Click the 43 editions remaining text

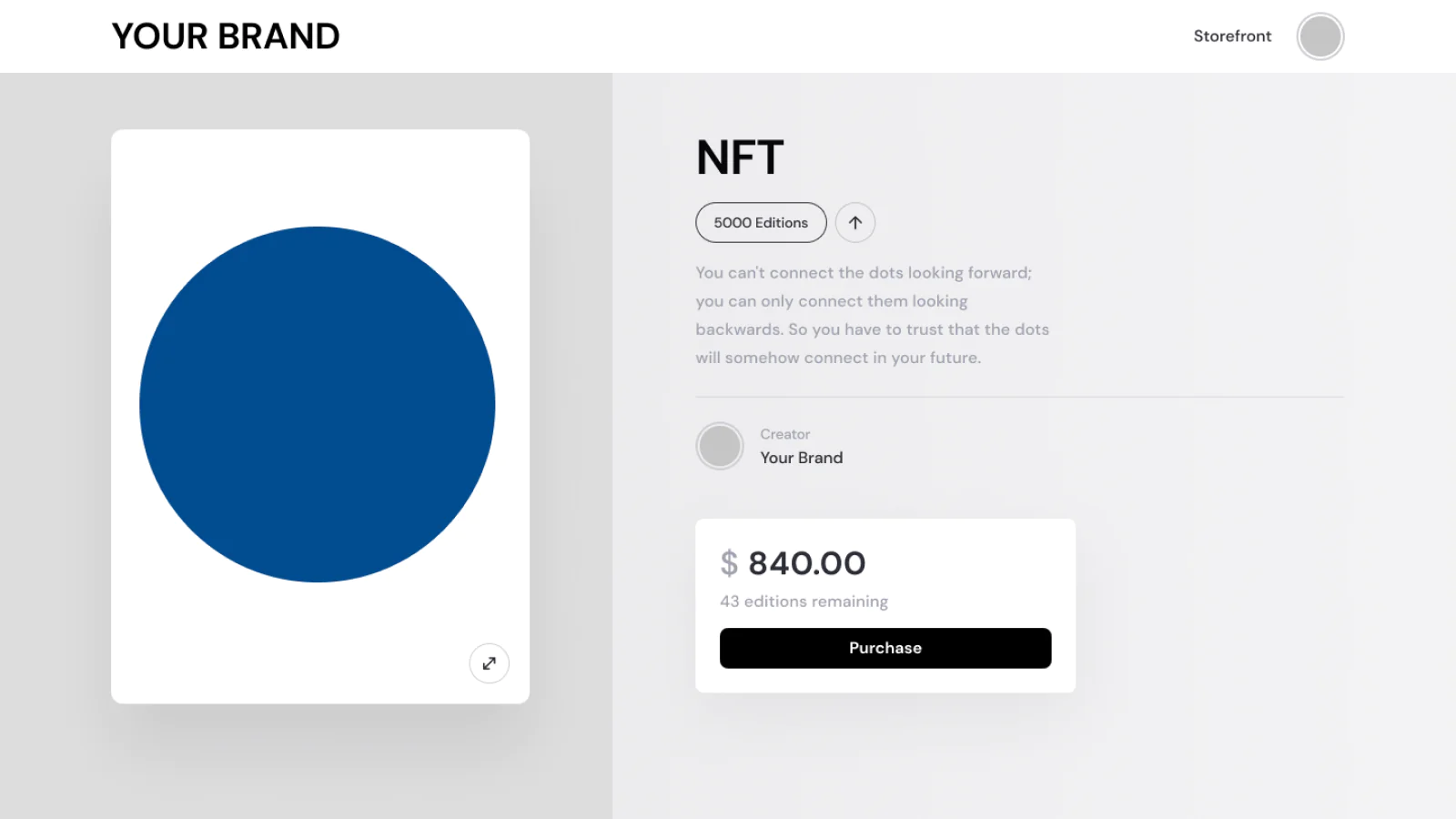tap(804, 602)
